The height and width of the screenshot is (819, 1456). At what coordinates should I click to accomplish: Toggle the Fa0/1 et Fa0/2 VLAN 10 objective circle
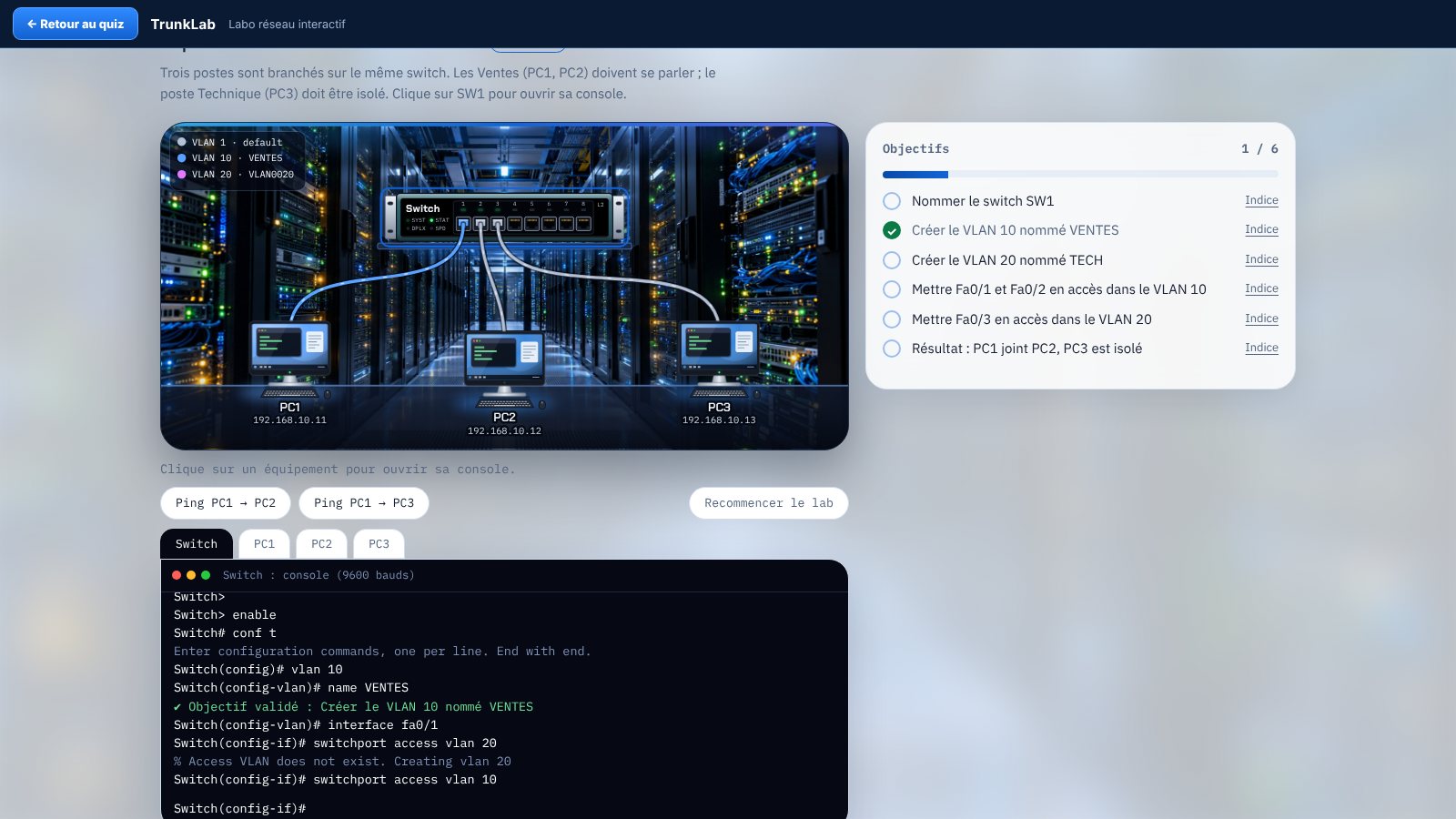892,289
